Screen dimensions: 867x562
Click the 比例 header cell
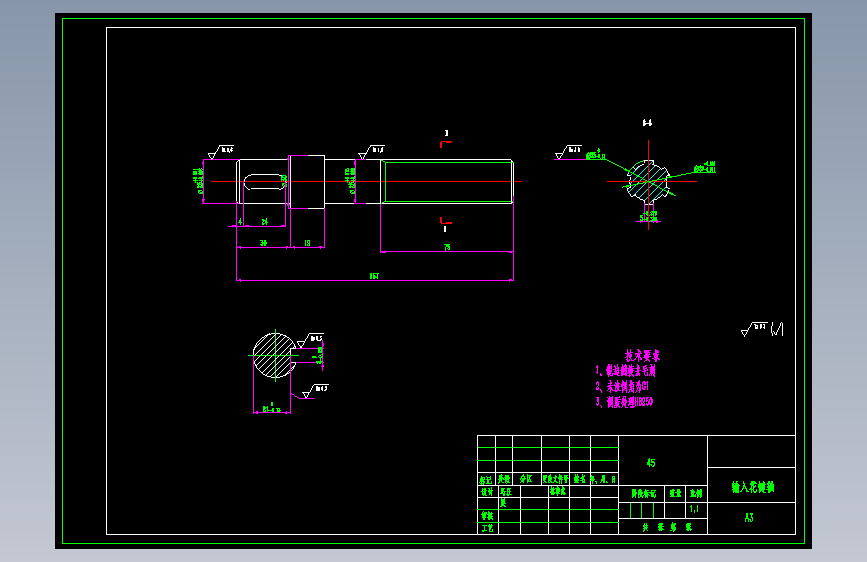pyautogui.click(x=696, y=493)
